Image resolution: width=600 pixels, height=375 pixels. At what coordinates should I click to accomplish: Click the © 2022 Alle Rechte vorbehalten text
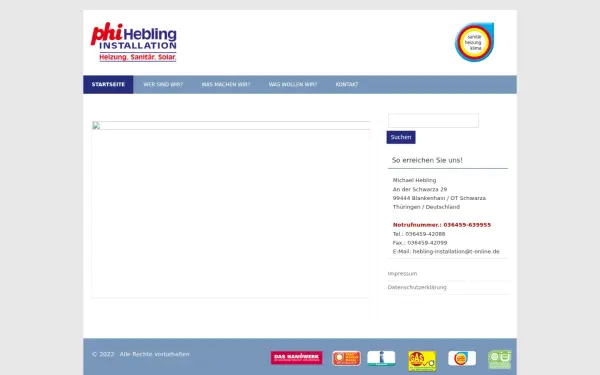(x=140, y=354)
